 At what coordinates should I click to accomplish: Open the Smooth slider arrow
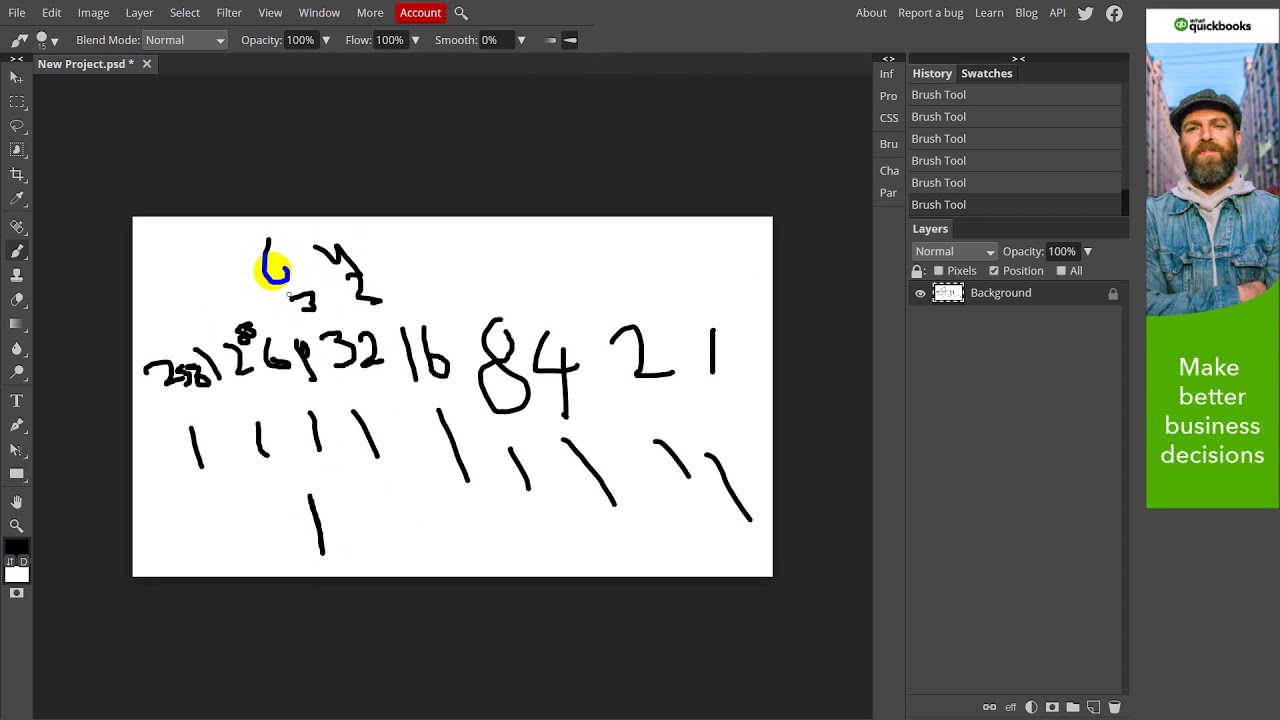pos(521,40)
